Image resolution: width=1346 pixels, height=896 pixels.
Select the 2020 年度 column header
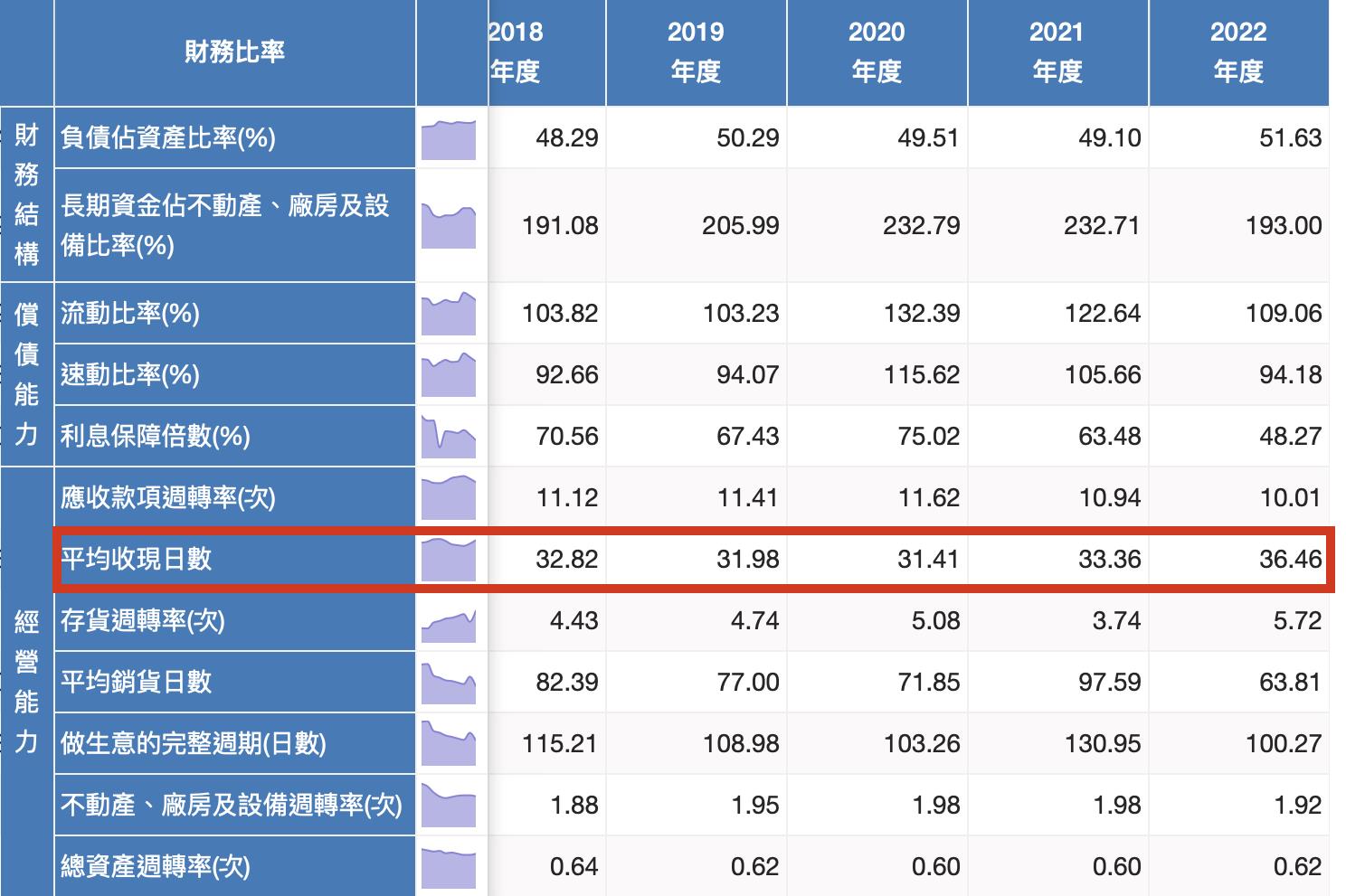[x=877, y=52]
